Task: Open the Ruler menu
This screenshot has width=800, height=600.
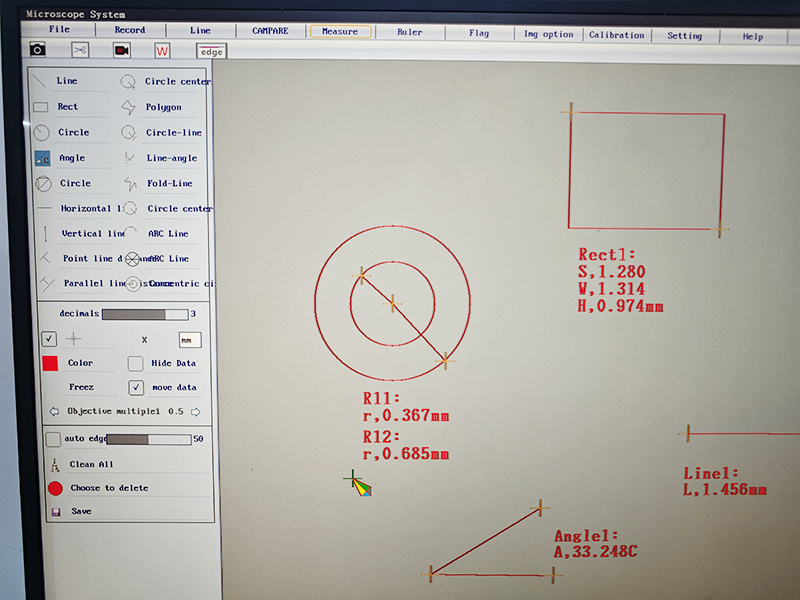Action: pyautogui.click(x=409, y=32)
